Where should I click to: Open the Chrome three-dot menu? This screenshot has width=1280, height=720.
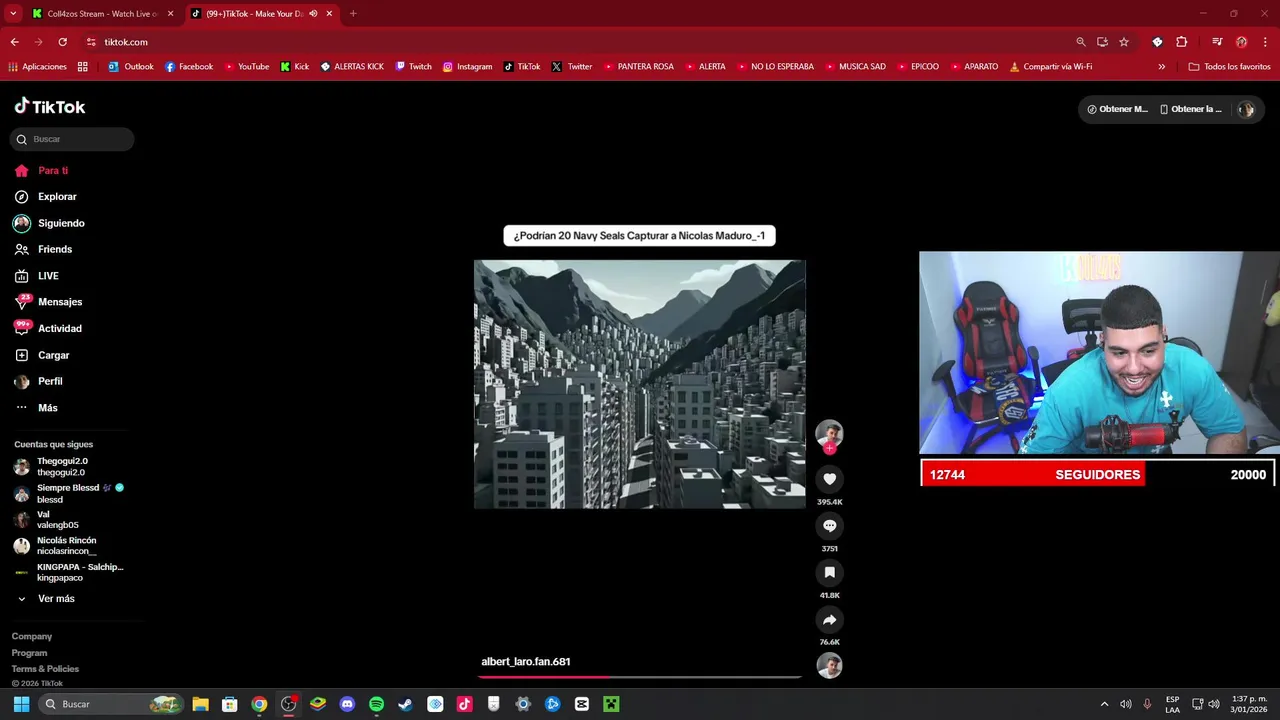pyautogui.click(x=1265, y=42)
